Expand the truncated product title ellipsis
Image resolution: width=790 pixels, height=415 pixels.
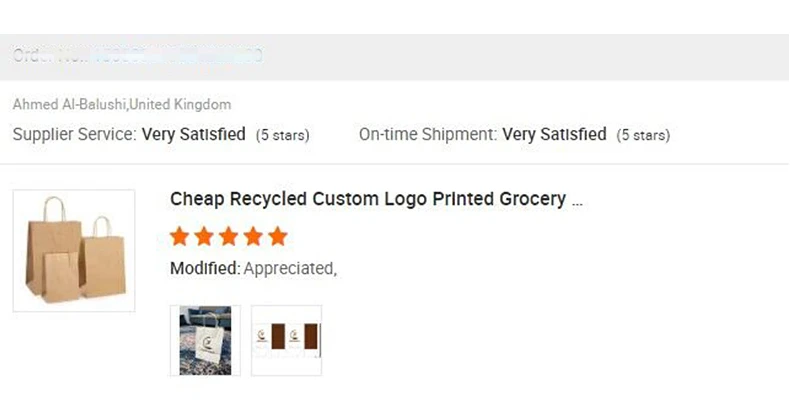click(576, 201)
